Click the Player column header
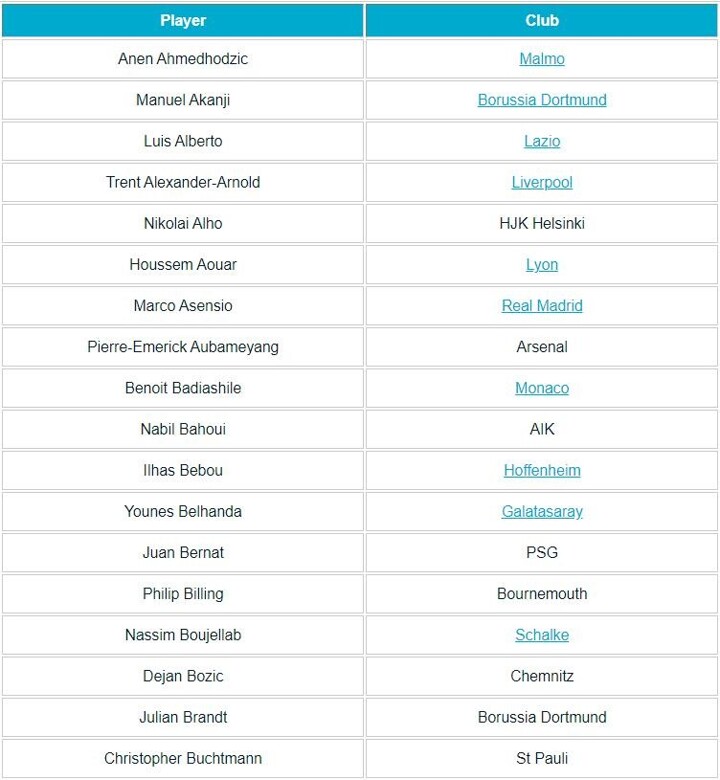This screenshot has height=780, width=720. click(x=182, y=20)
